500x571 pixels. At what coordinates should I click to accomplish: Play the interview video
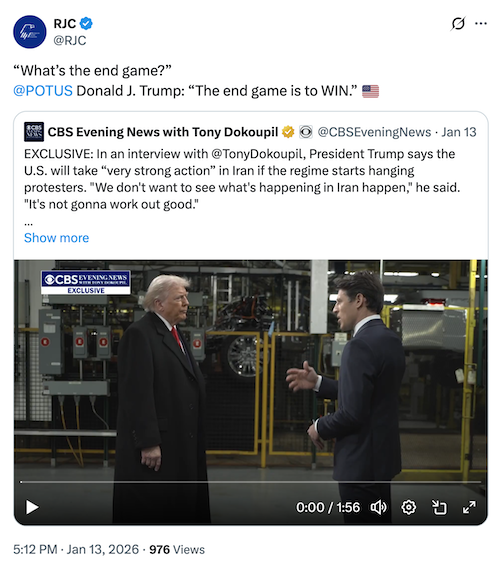pyautogui.click(x=32, y=507)
